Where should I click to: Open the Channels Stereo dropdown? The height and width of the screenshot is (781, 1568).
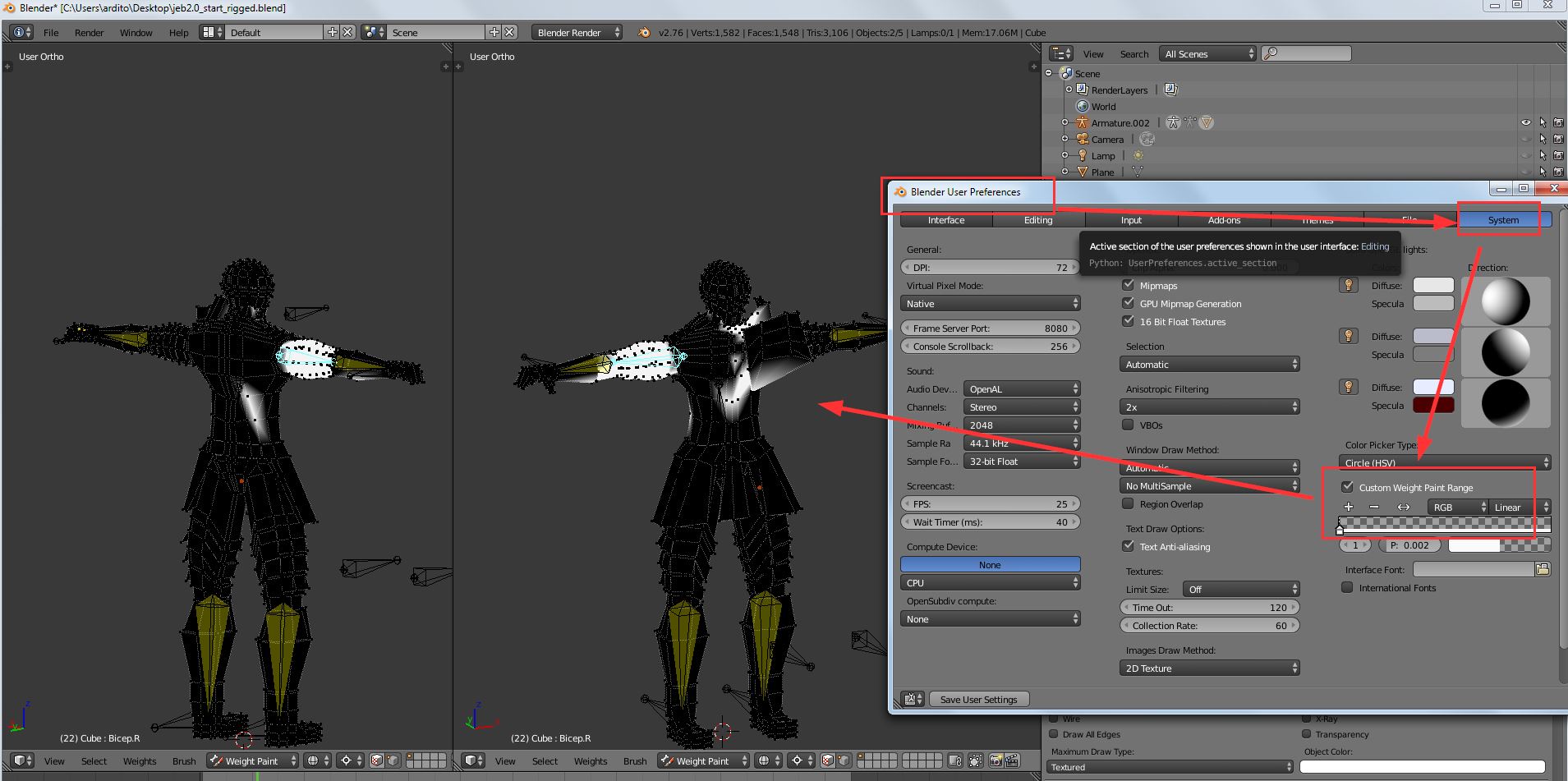tap(1021, 407)
